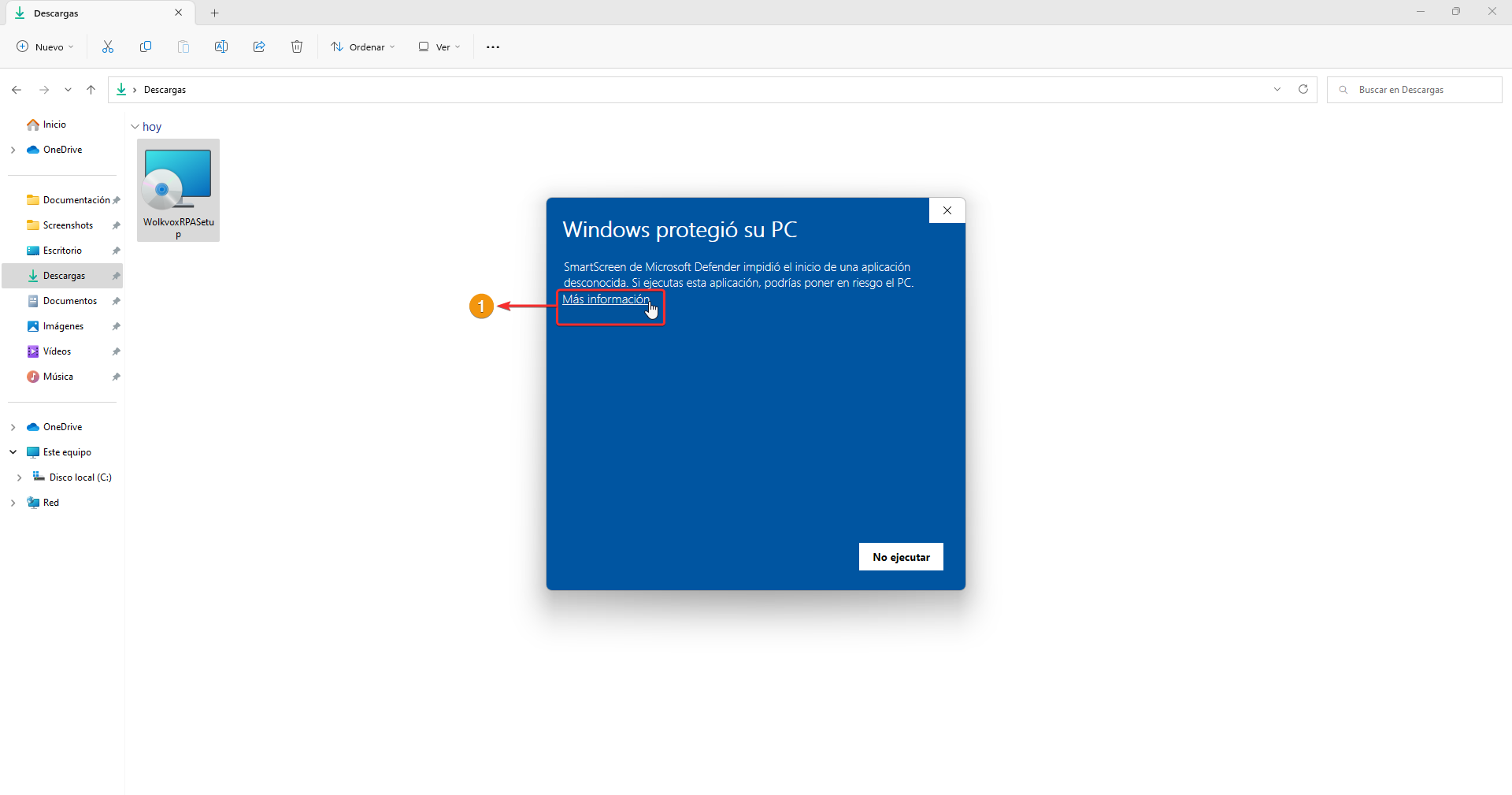The width and height of the screenshot is (1512, 795).
Task: Go up one folder level arrow
Action: (x=91, y=90)
